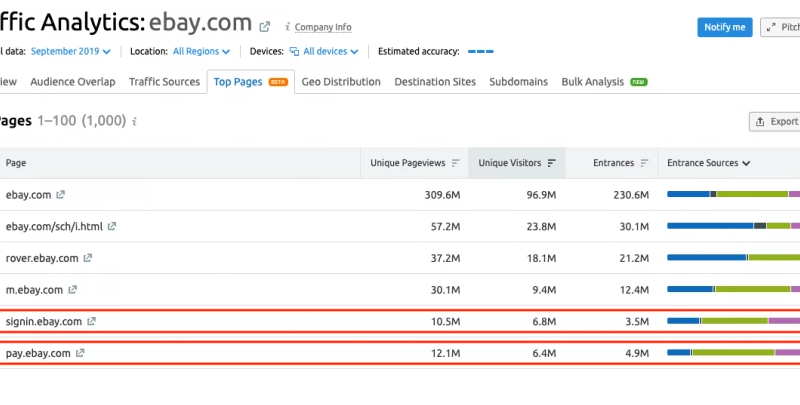The height and width of the screenshot is (405, 800).
Task: Click the info icon next to Pages count
Action: click(x=134, y=121)
